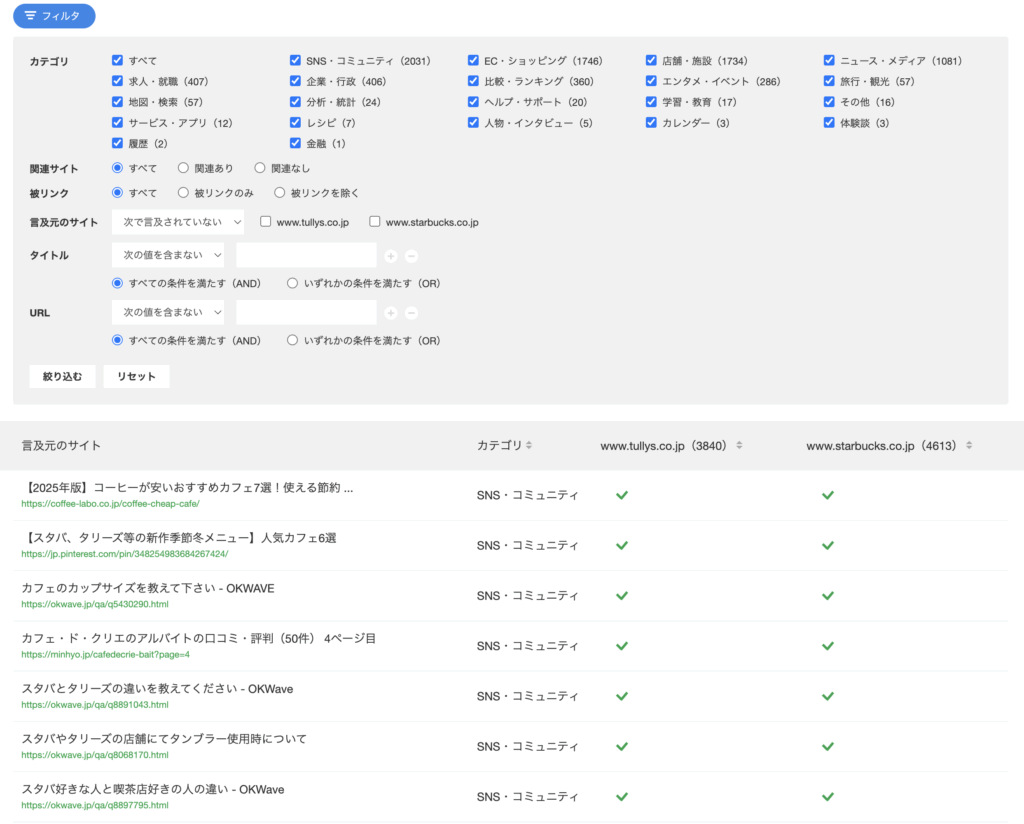Sort by www.starbucks.co.jp column arrows
Screen dimensions: 1024x824
(968, 446)
